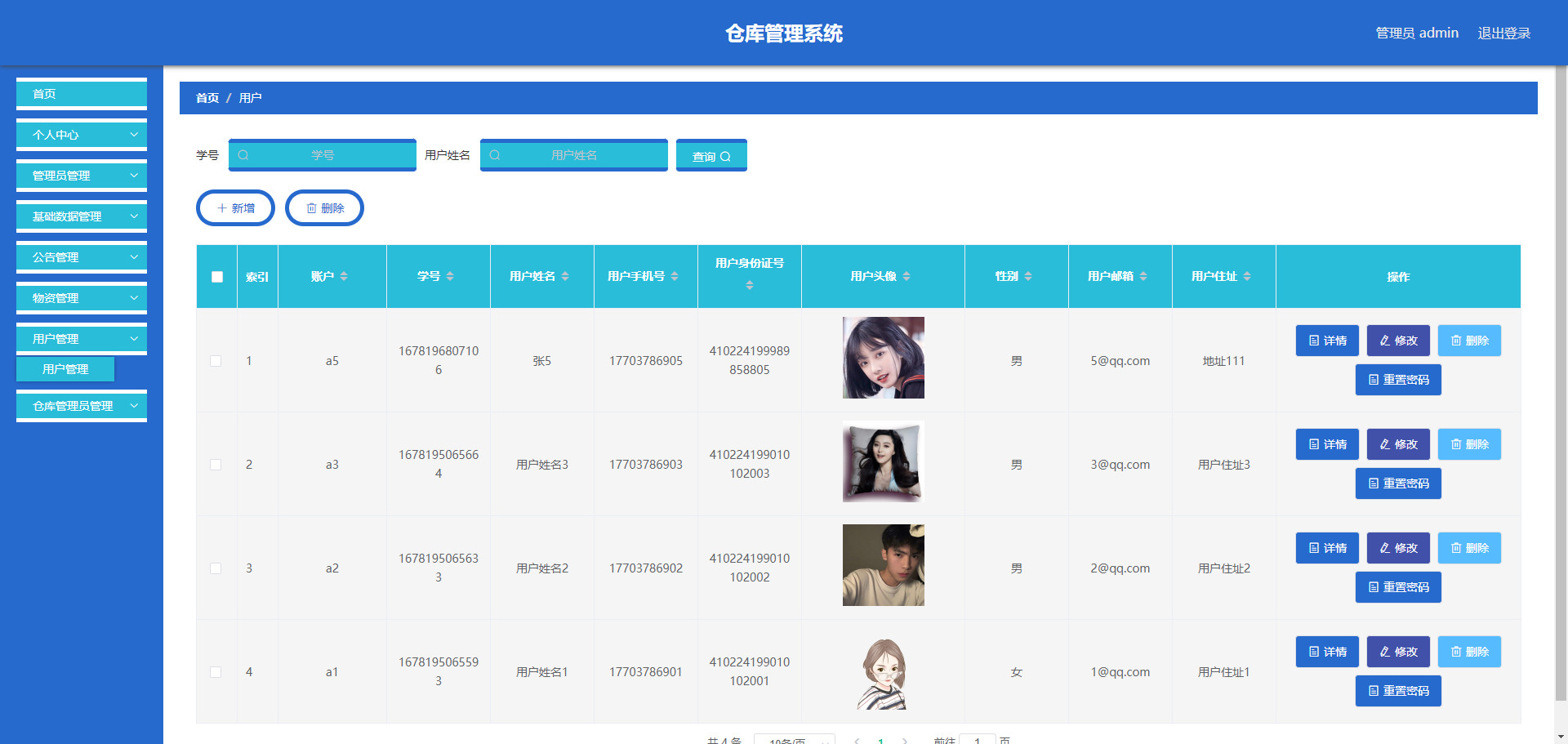Click the search icon inside 用户姓名 input
This screenshot has width=1568, height=744.
click(x=495, y=155)
